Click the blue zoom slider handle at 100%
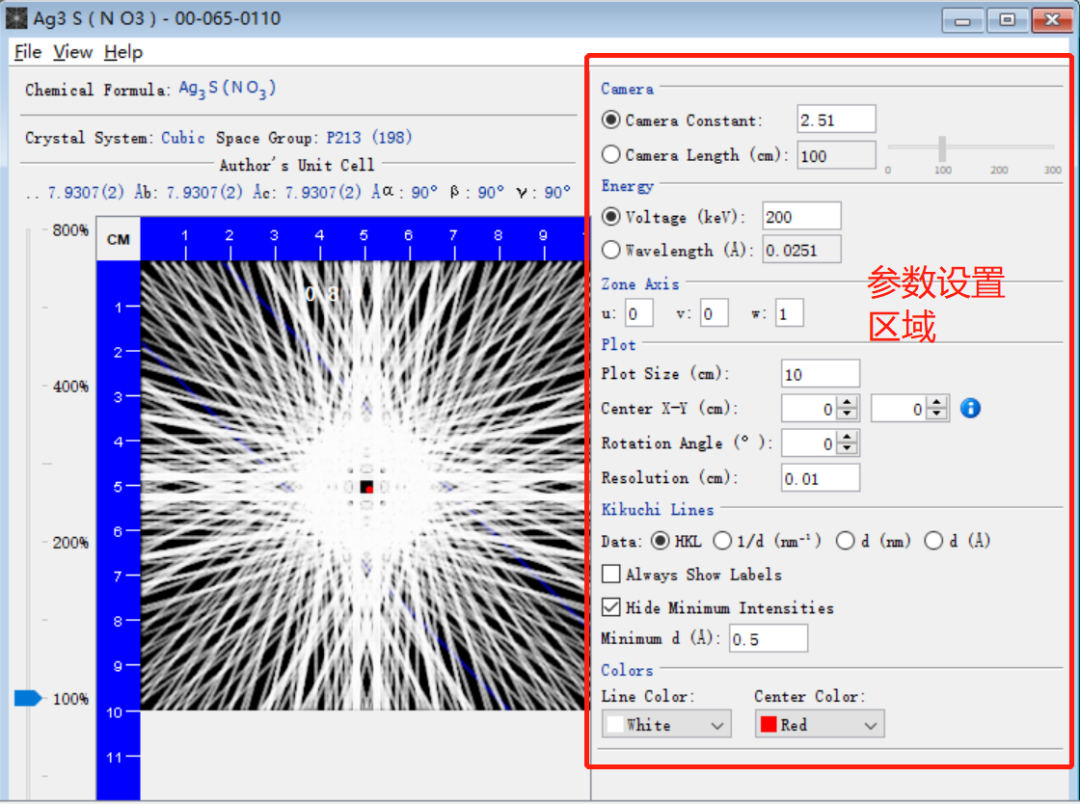This screenshot has width=1080, height=804. (x=28, y=699)
